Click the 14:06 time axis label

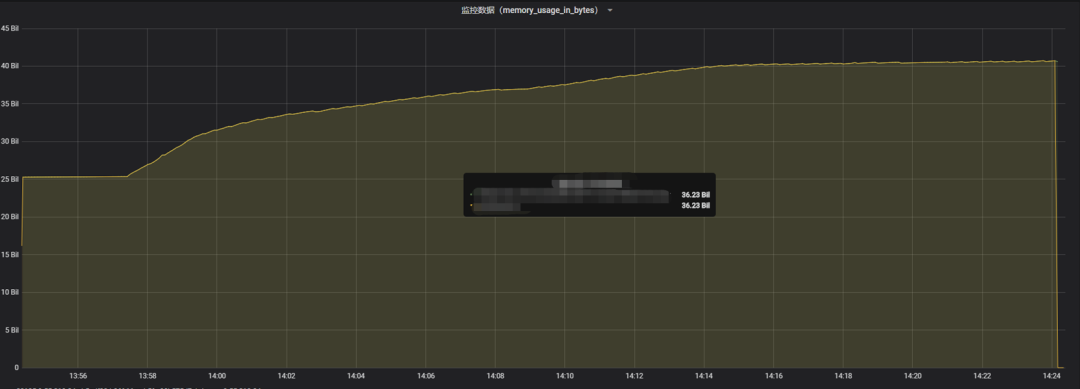coord(426,376)
